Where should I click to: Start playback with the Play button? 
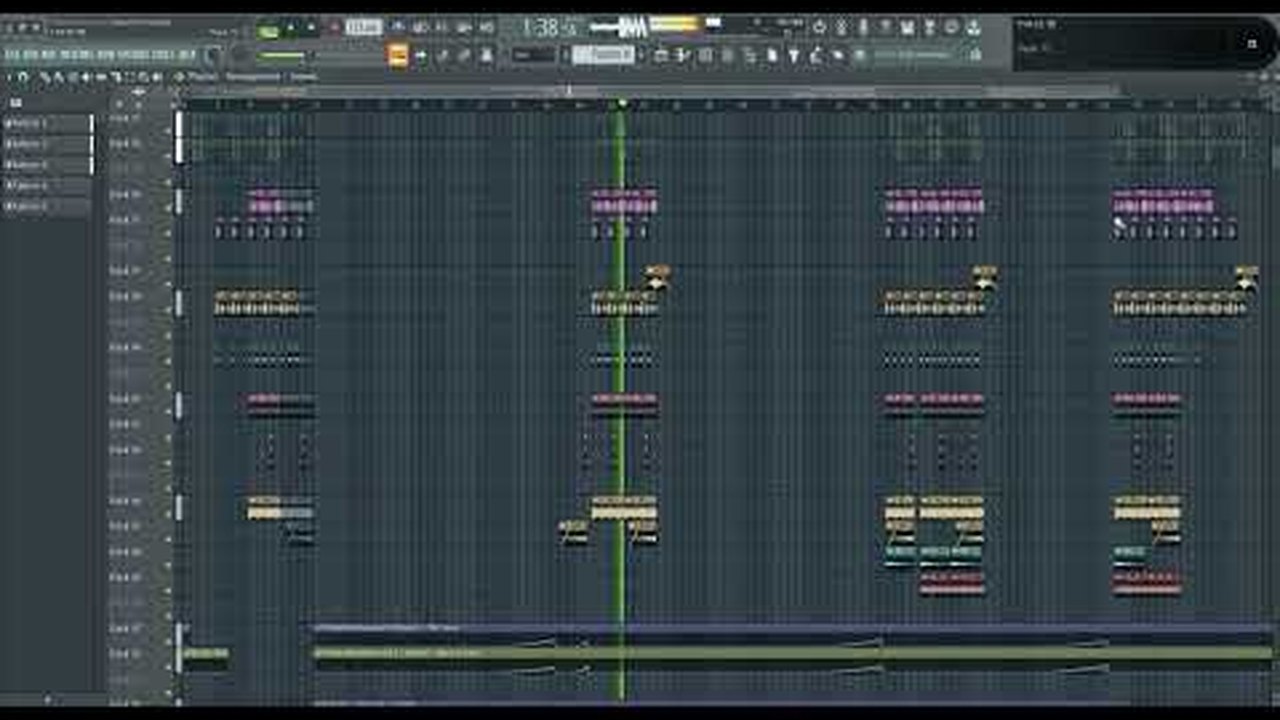coord(291,29)
